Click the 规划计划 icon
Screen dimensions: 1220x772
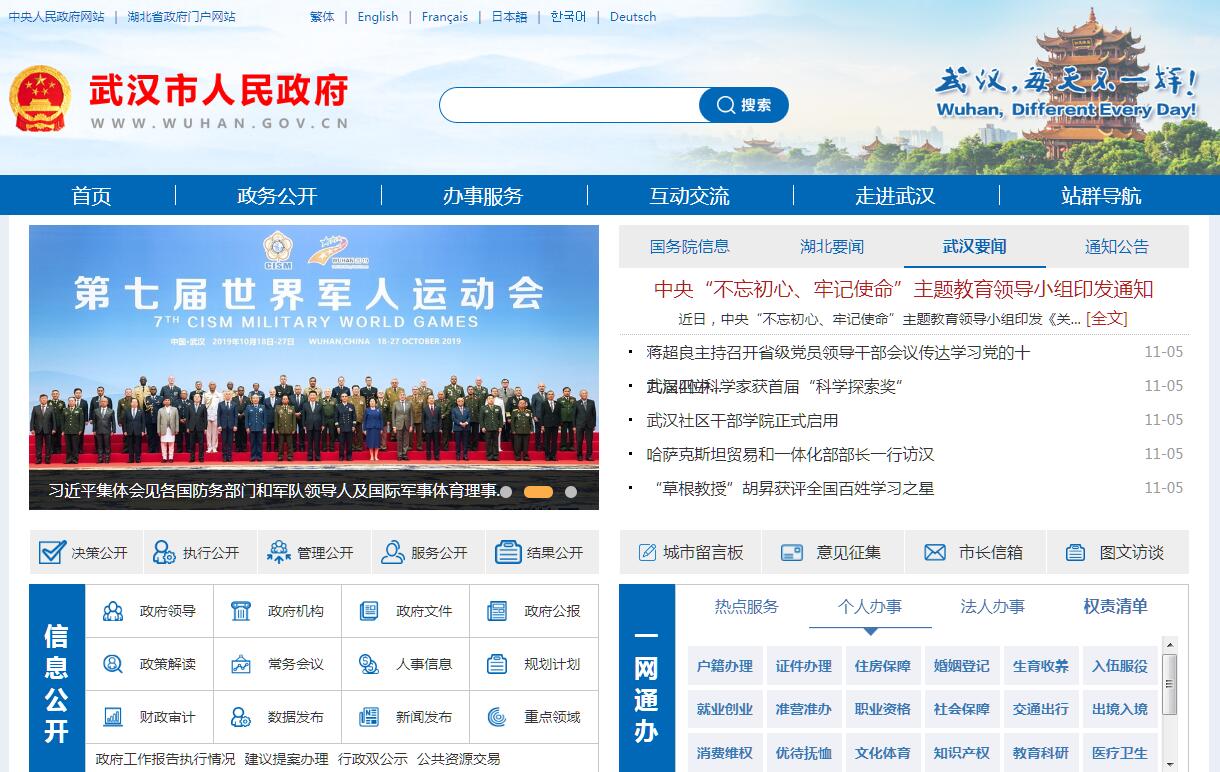pos(497,664)
